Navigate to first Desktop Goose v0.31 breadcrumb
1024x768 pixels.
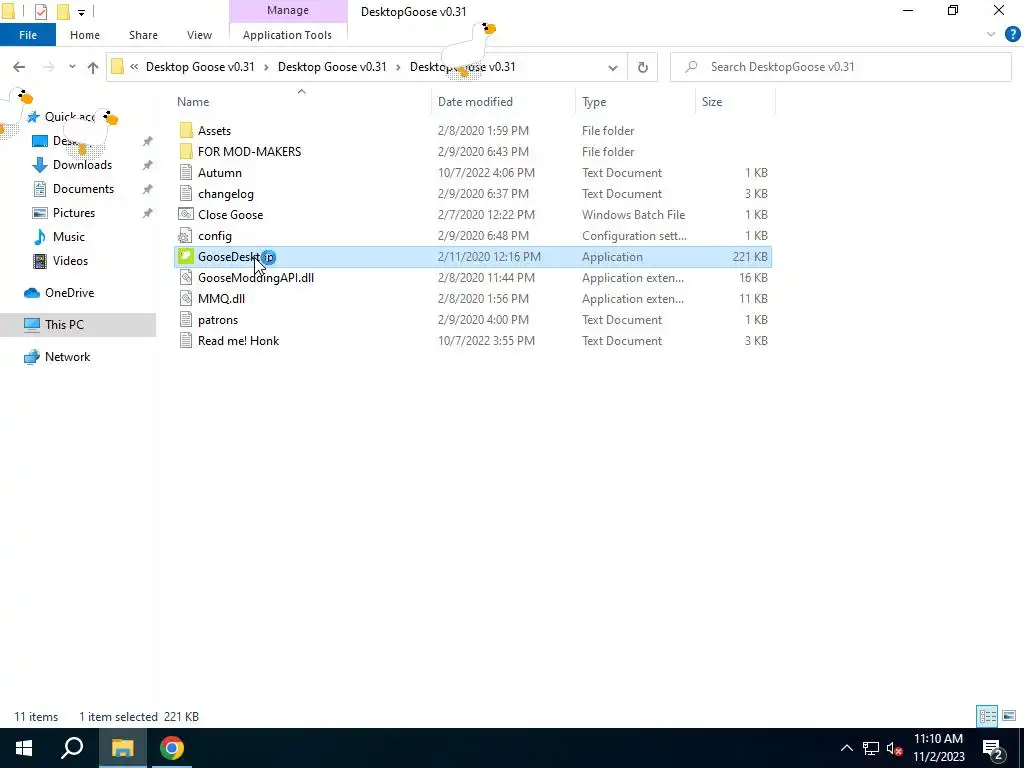pyautogui.click(x=200, y=67)
